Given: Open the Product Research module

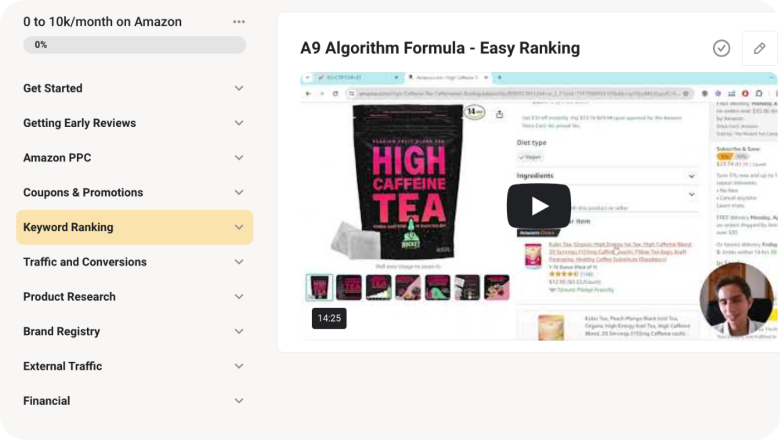Looking at the screenshot, I should coord(134,297).
